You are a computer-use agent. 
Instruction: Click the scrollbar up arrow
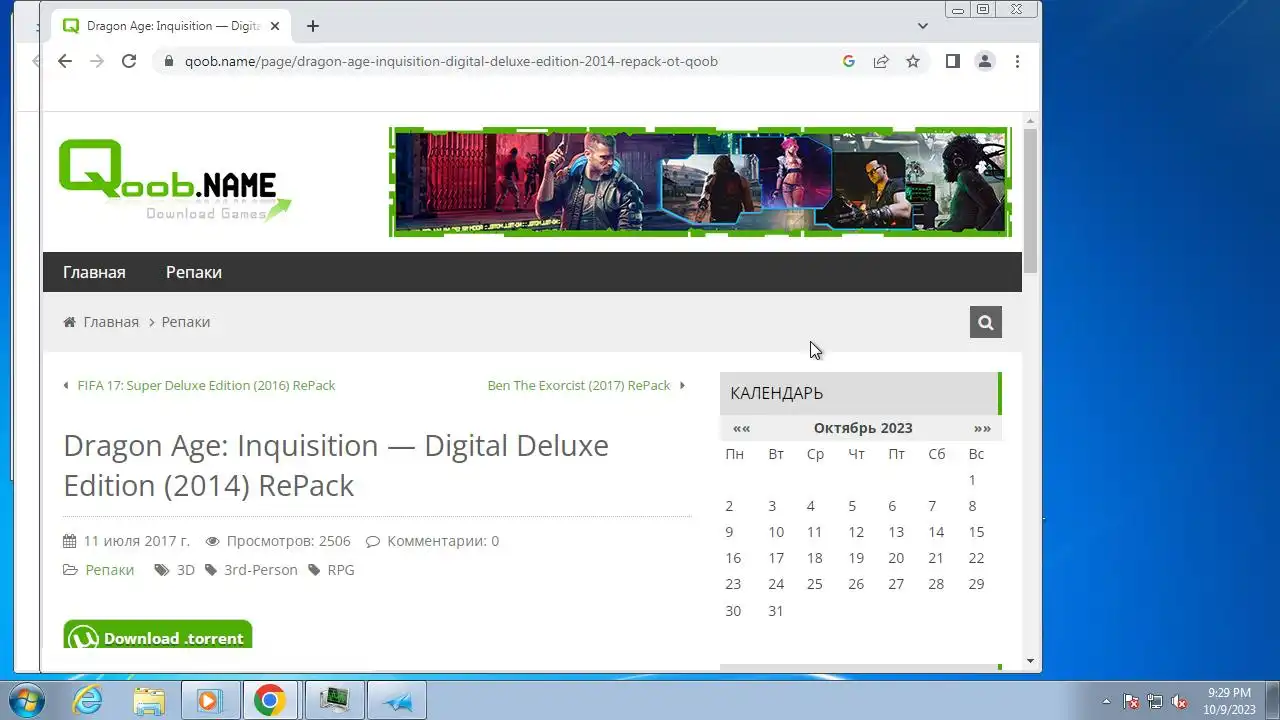pyautogui.click(x=1031, y=120)
